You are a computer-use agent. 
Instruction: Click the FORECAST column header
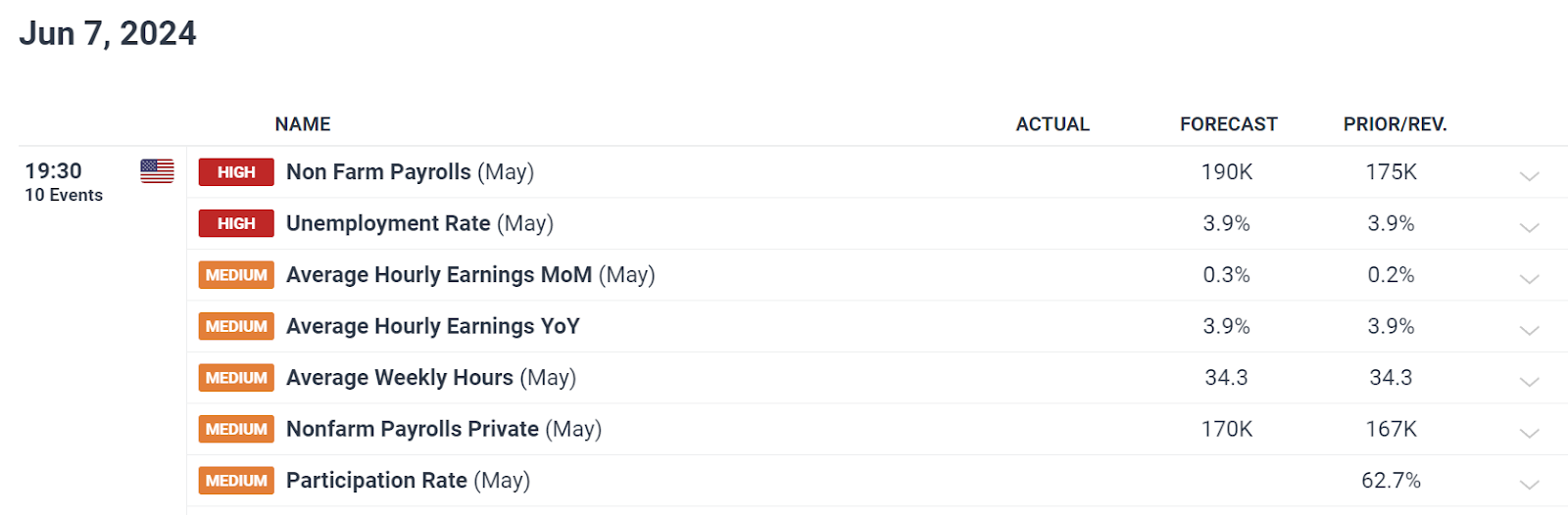pos(1229,124)
